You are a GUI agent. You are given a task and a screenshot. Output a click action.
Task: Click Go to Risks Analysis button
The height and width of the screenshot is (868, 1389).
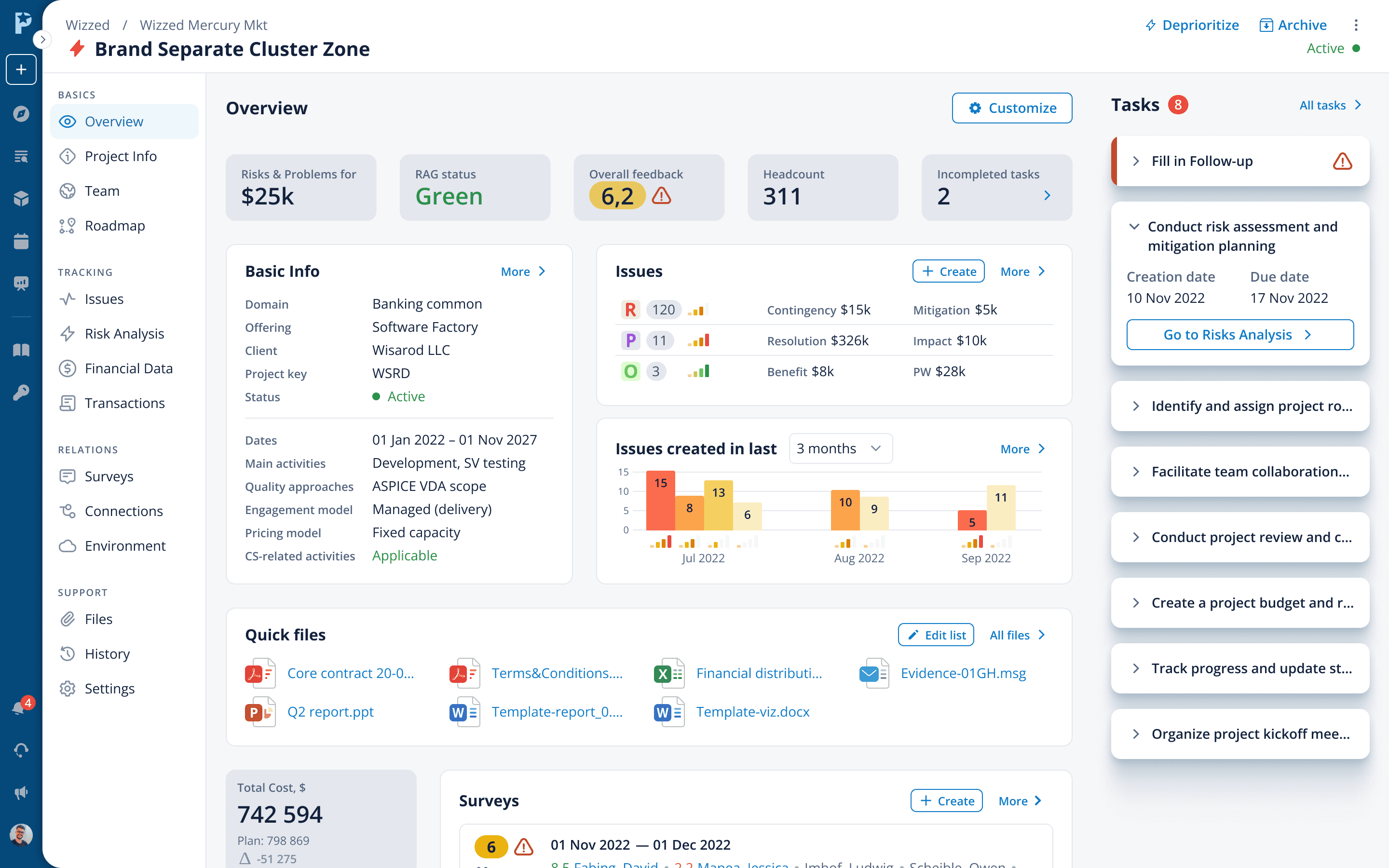(x=1240, y=335)
